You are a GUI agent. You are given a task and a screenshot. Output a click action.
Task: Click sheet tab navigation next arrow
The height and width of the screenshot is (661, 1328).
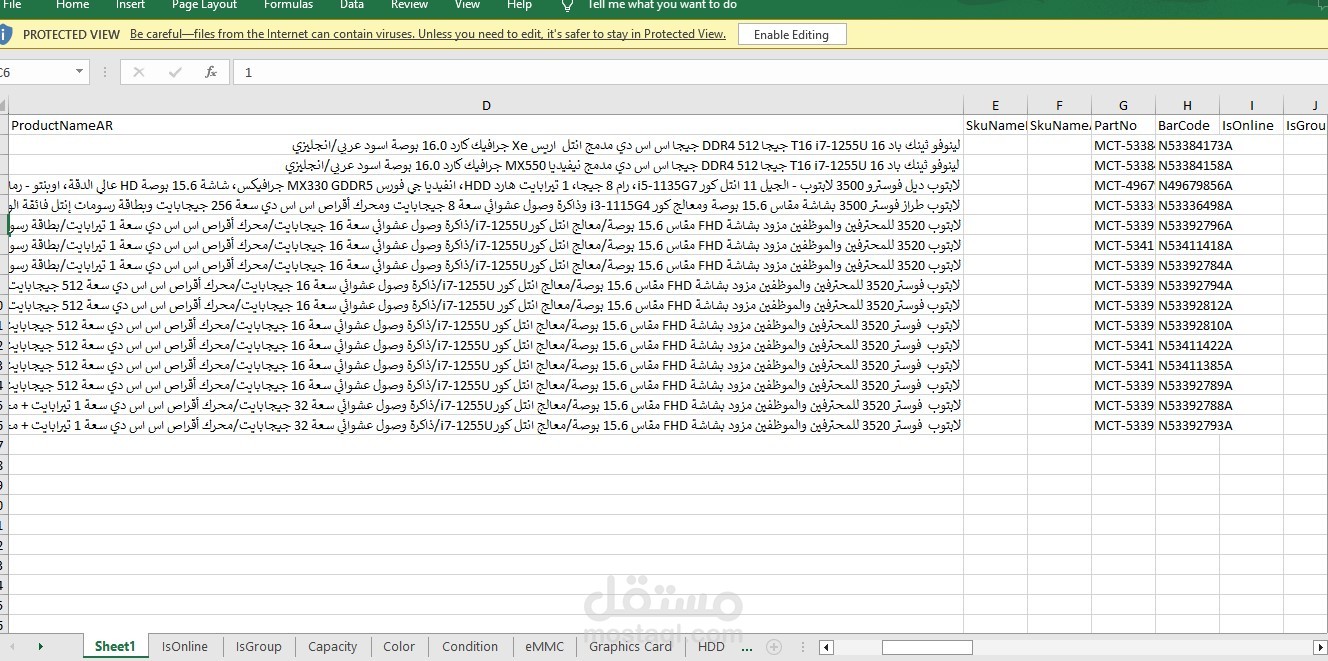point(41,647)
